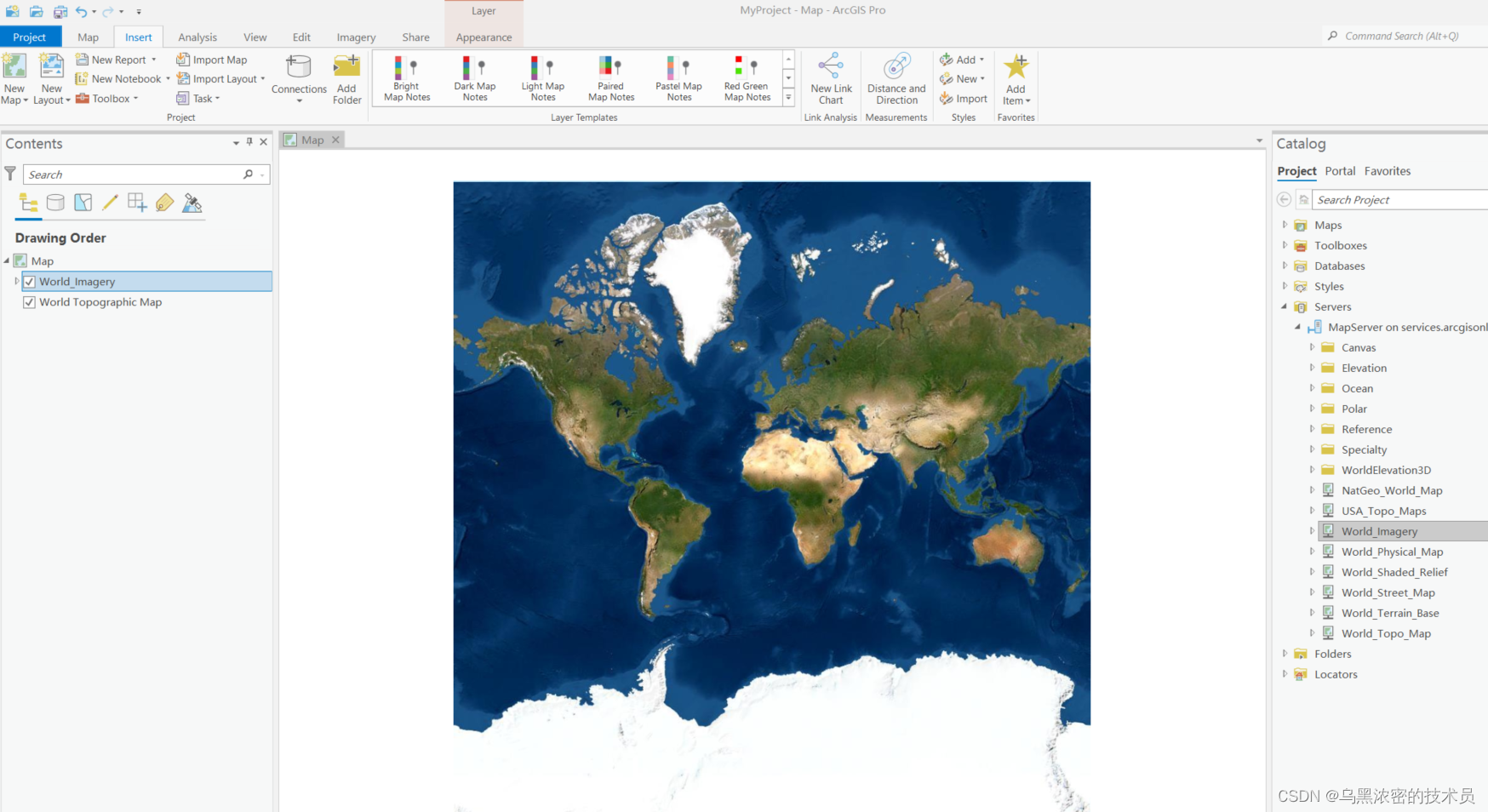Switch to the Imagery ribbon tab
This screenshot has height=812, width=1488.
356,37
